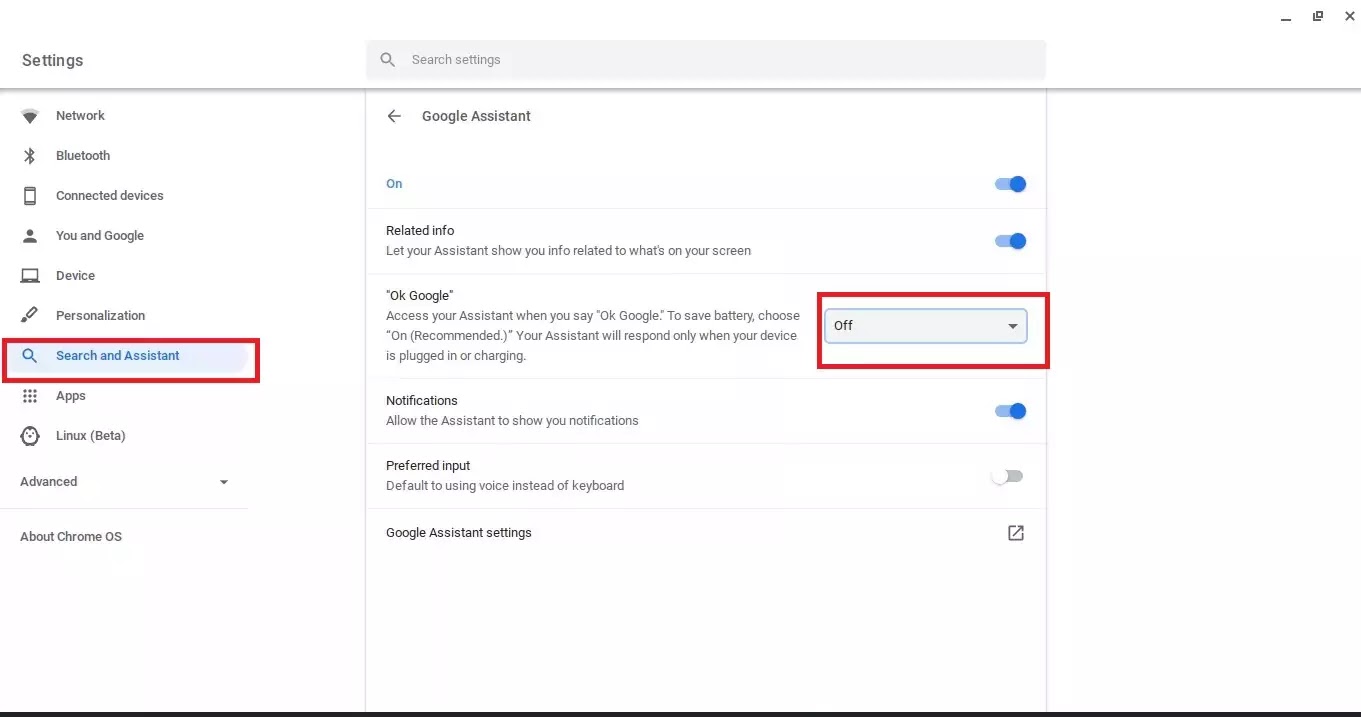Click the Preferred input heading text
1361x717 pixels.
point(428,466)
